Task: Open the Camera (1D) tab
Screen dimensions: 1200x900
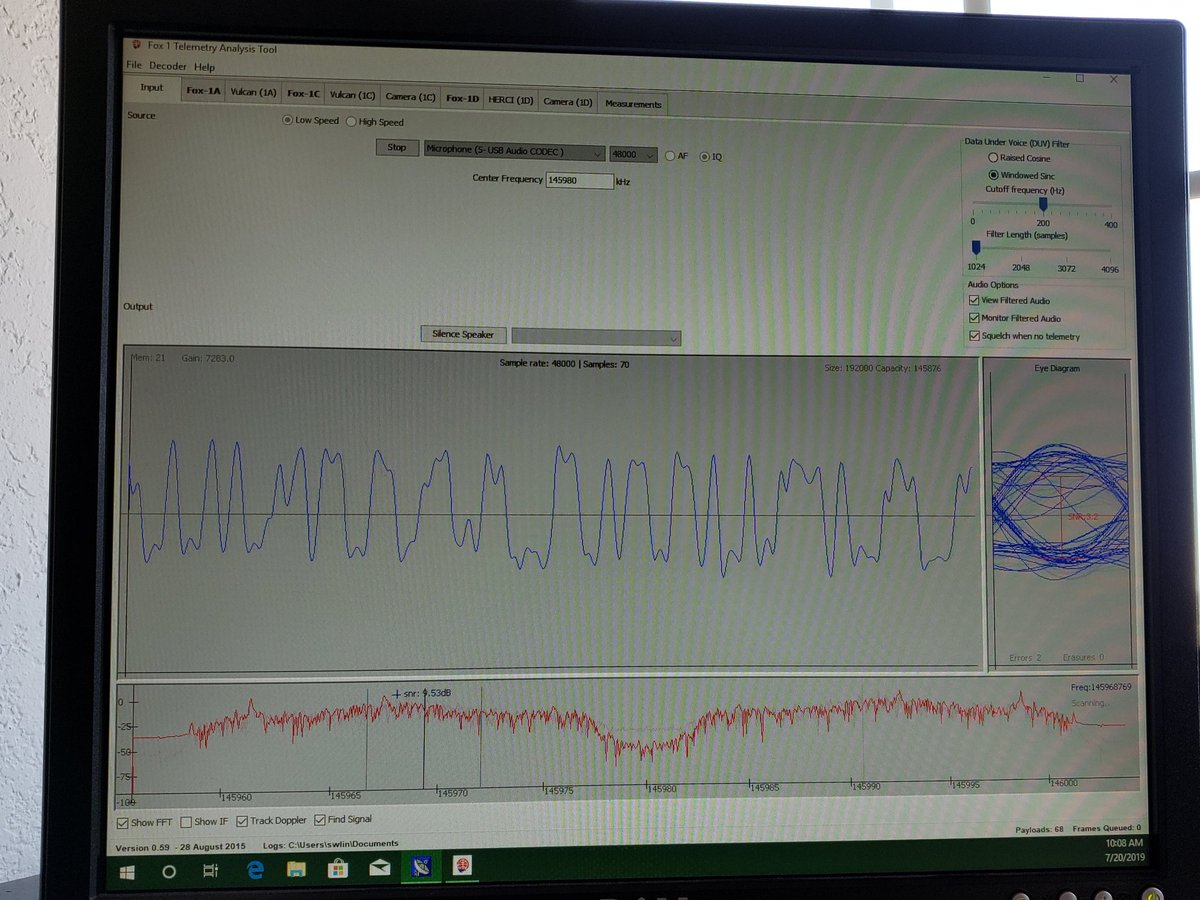Action: point(568,101)
